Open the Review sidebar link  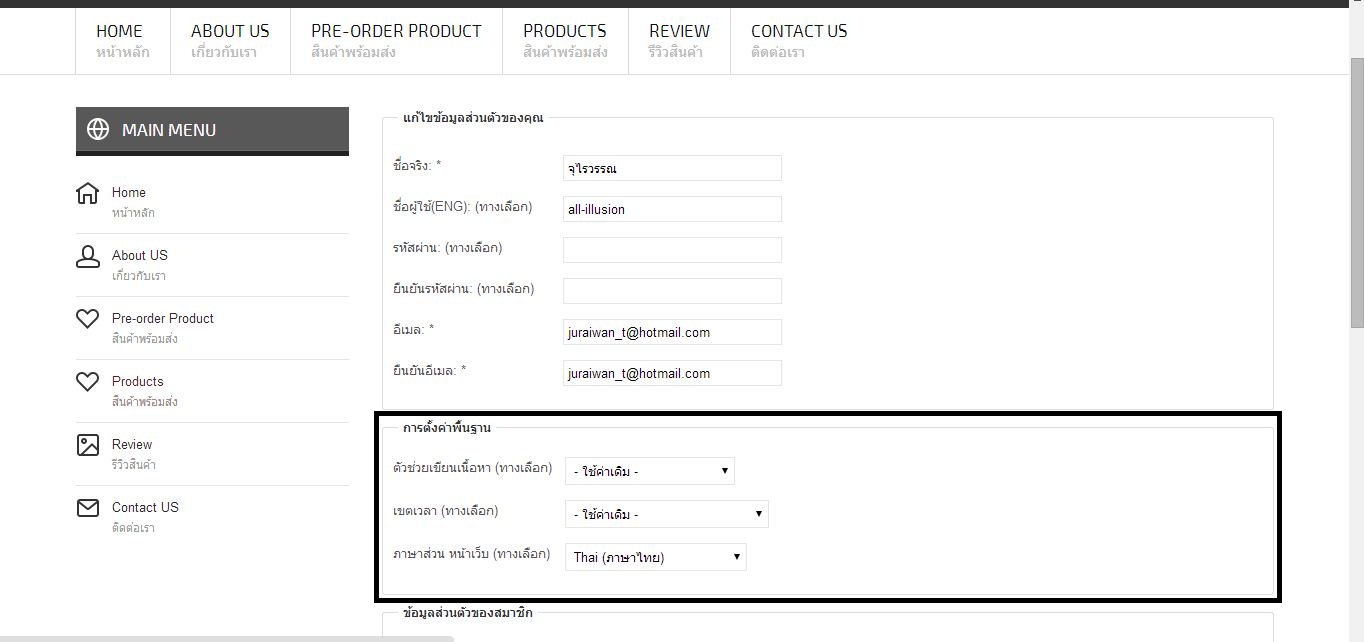(x=132, y=444)
